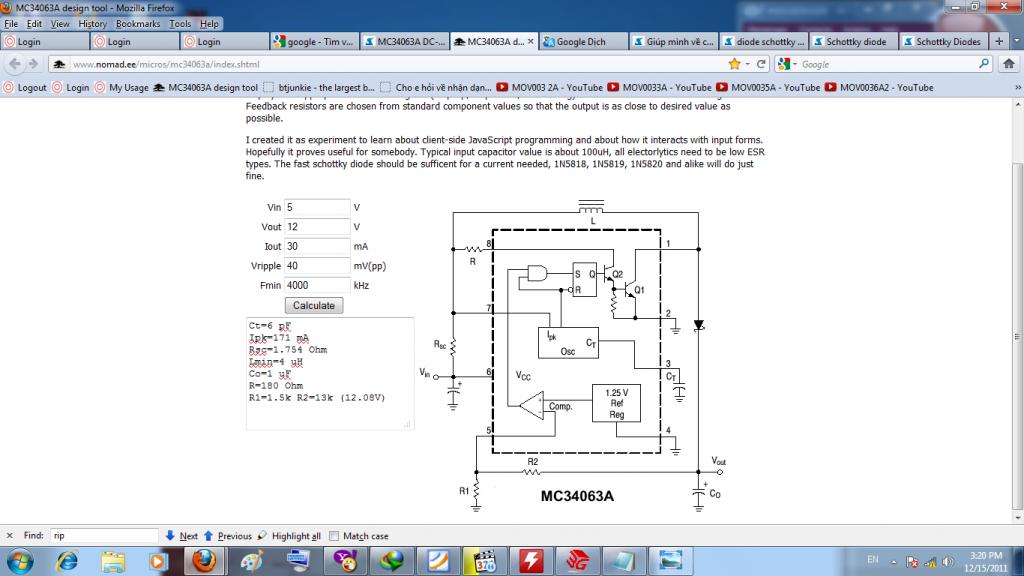Reload the page with refresh icon

click(x=761, y=64)
